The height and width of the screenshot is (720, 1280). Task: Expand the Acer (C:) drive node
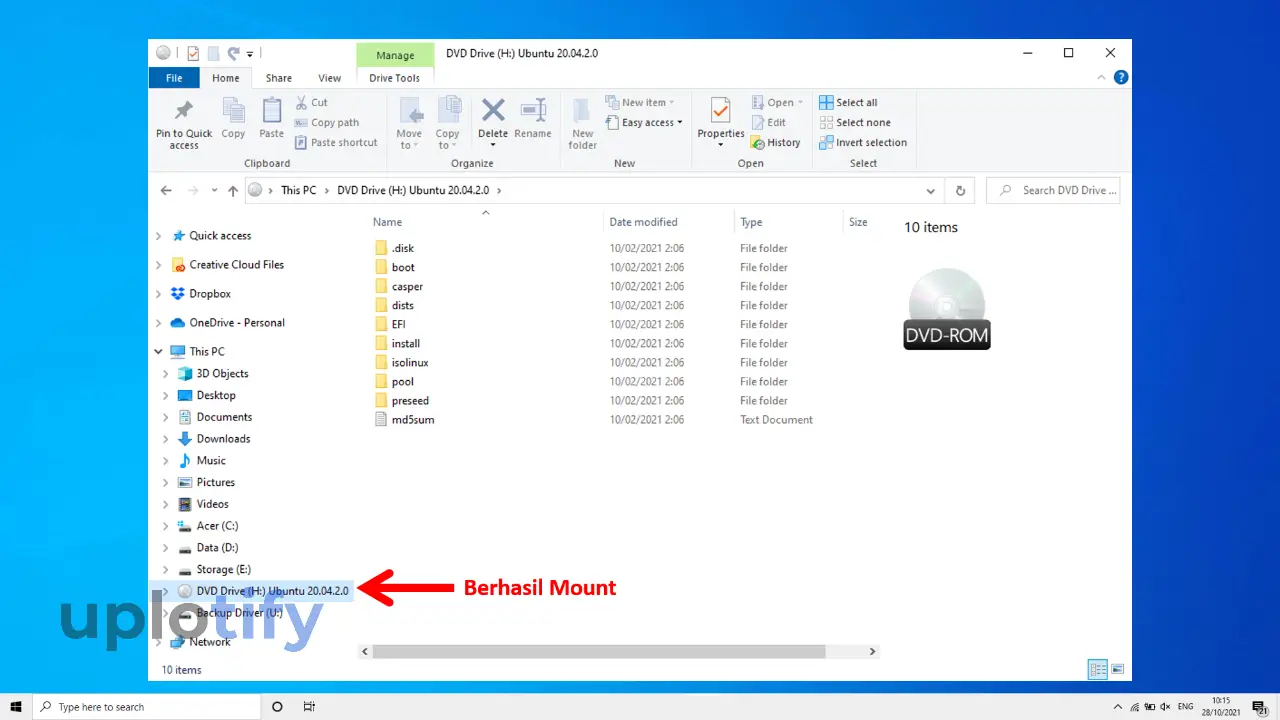166,526
